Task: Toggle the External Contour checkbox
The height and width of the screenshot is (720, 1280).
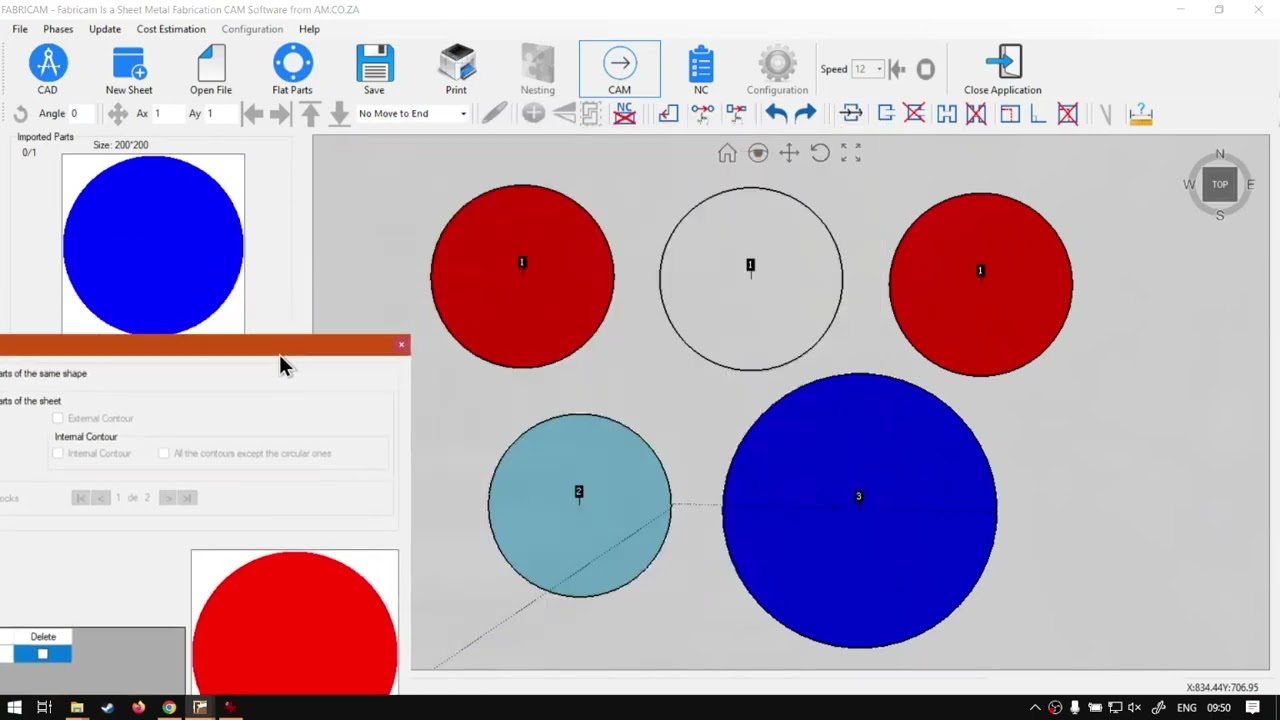Action: click(x=58, y=418)
